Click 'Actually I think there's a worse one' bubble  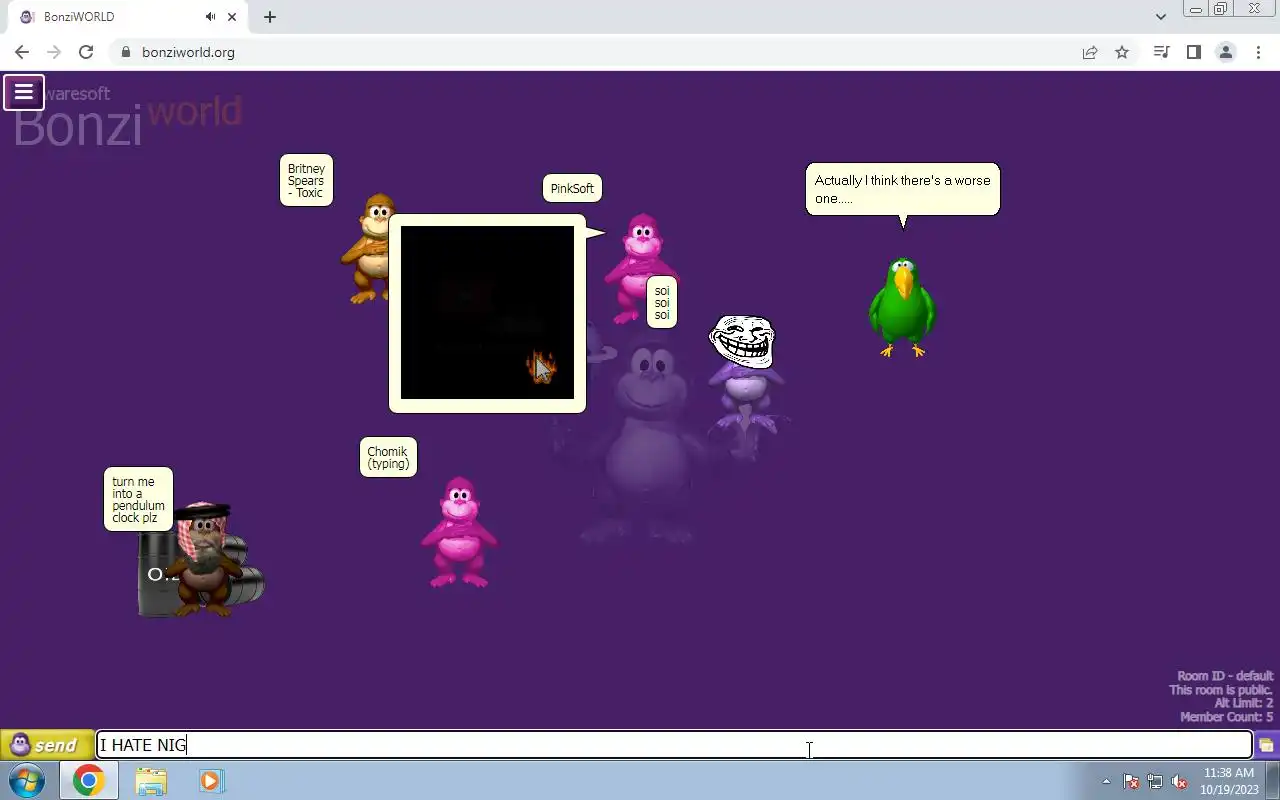click(902, 189)
